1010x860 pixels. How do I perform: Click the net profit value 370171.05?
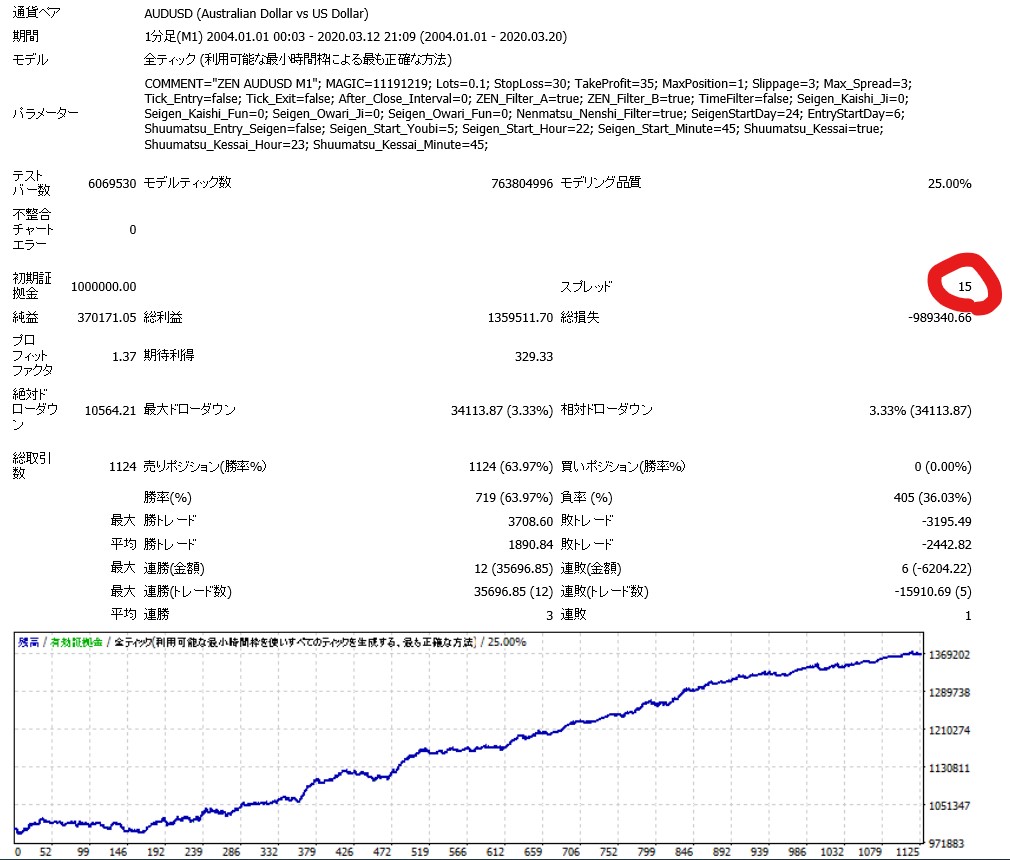click(x=106, y=318)
